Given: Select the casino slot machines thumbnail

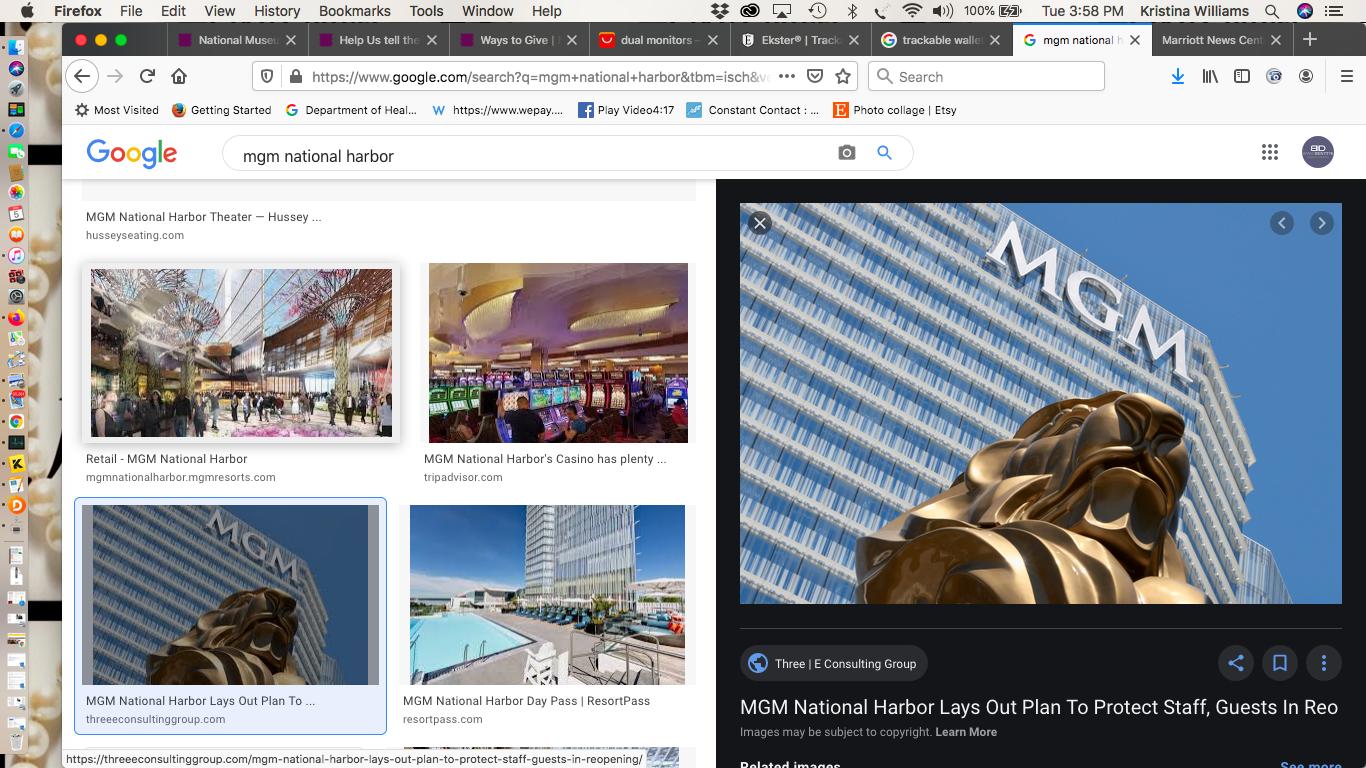Looking at the screenshot, I should pyautogui.click(x=558, y=353).
